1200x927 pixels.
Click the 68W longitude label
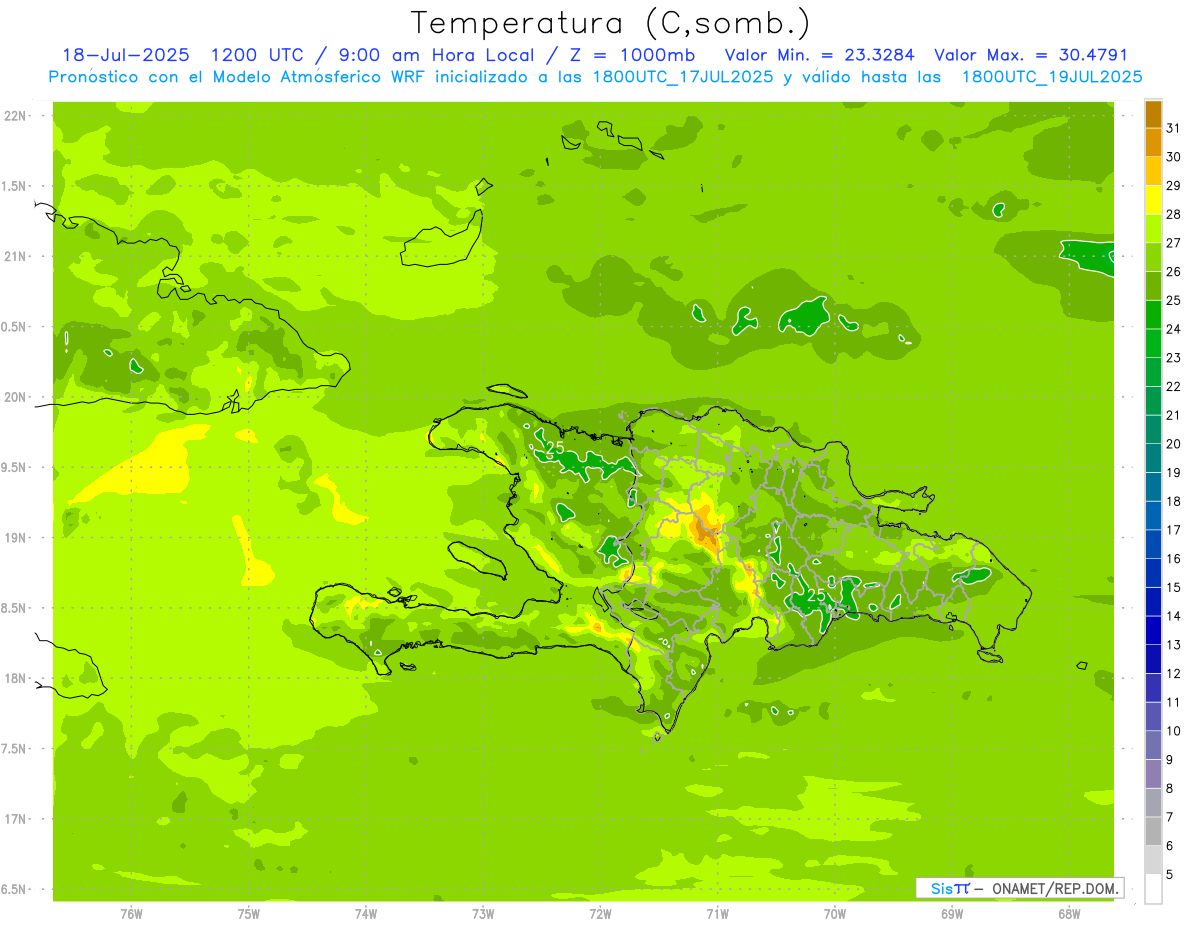click(1069, 914)
